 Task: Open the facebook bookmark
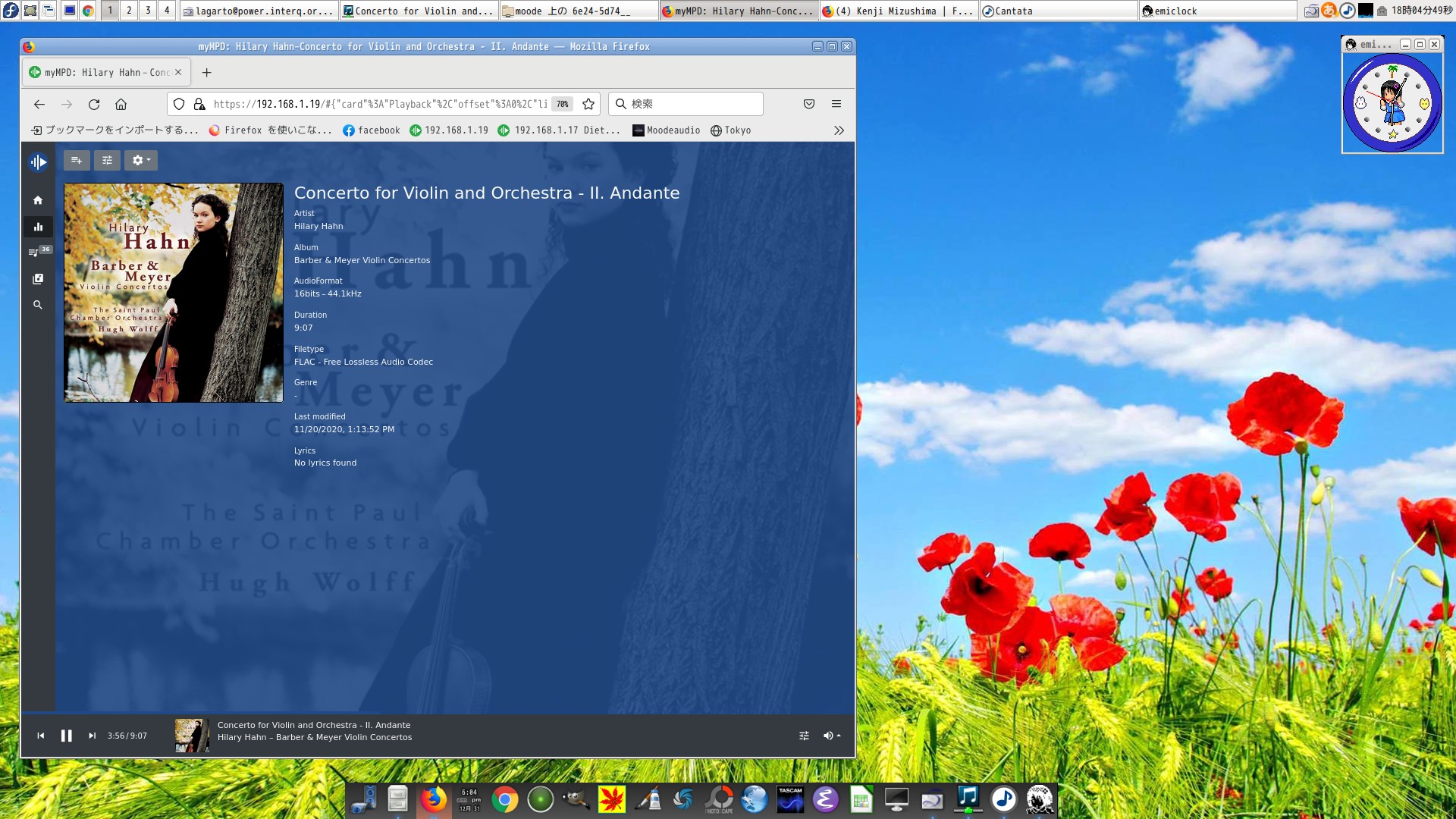(x=372, y=130)
